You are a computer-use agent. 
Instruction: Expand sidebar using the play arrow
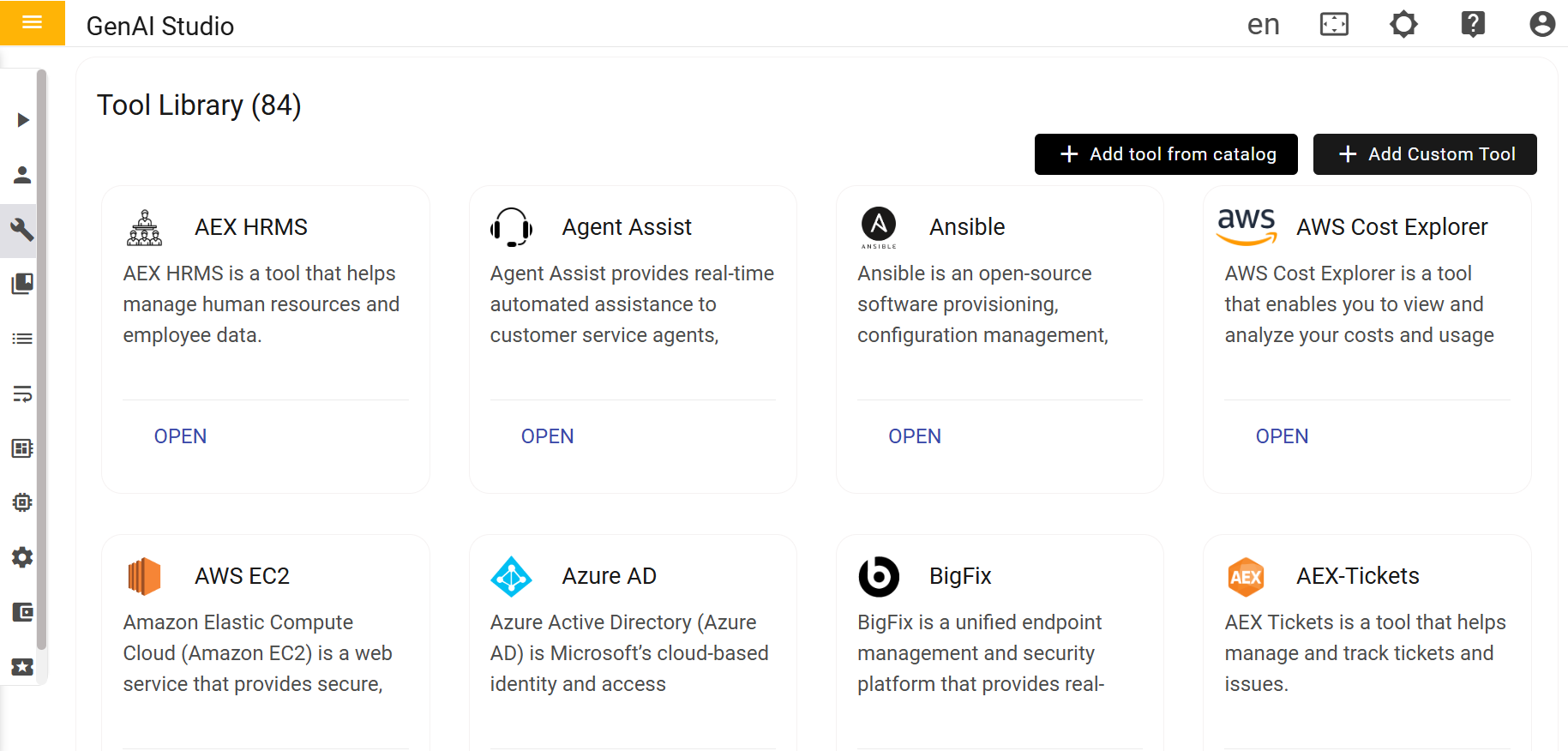pos(23,120)
